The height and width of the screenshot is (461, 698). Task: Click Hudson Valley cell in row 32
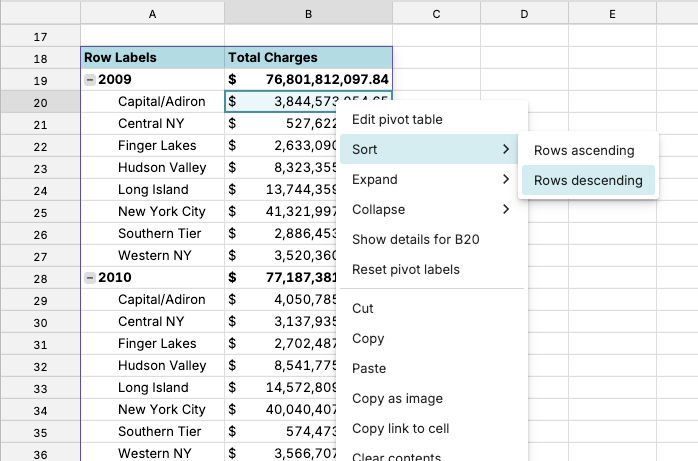(x=153, y=366)
